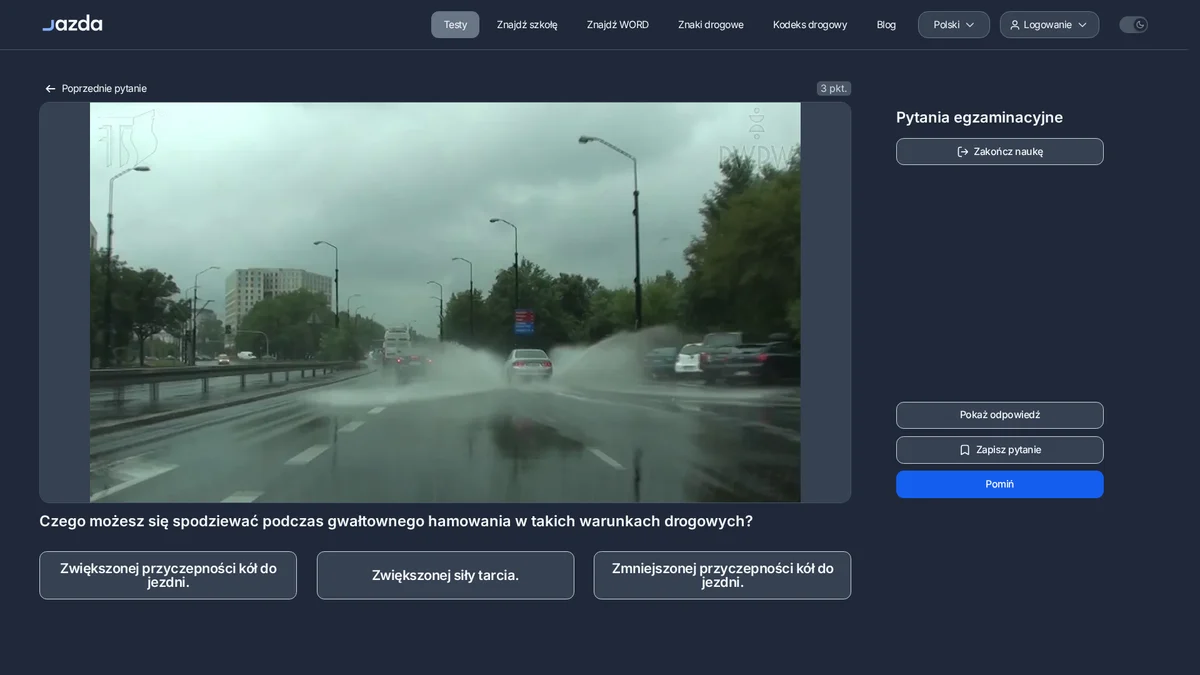Click the exit icon in Zakończ naukę

click(963, 152)
